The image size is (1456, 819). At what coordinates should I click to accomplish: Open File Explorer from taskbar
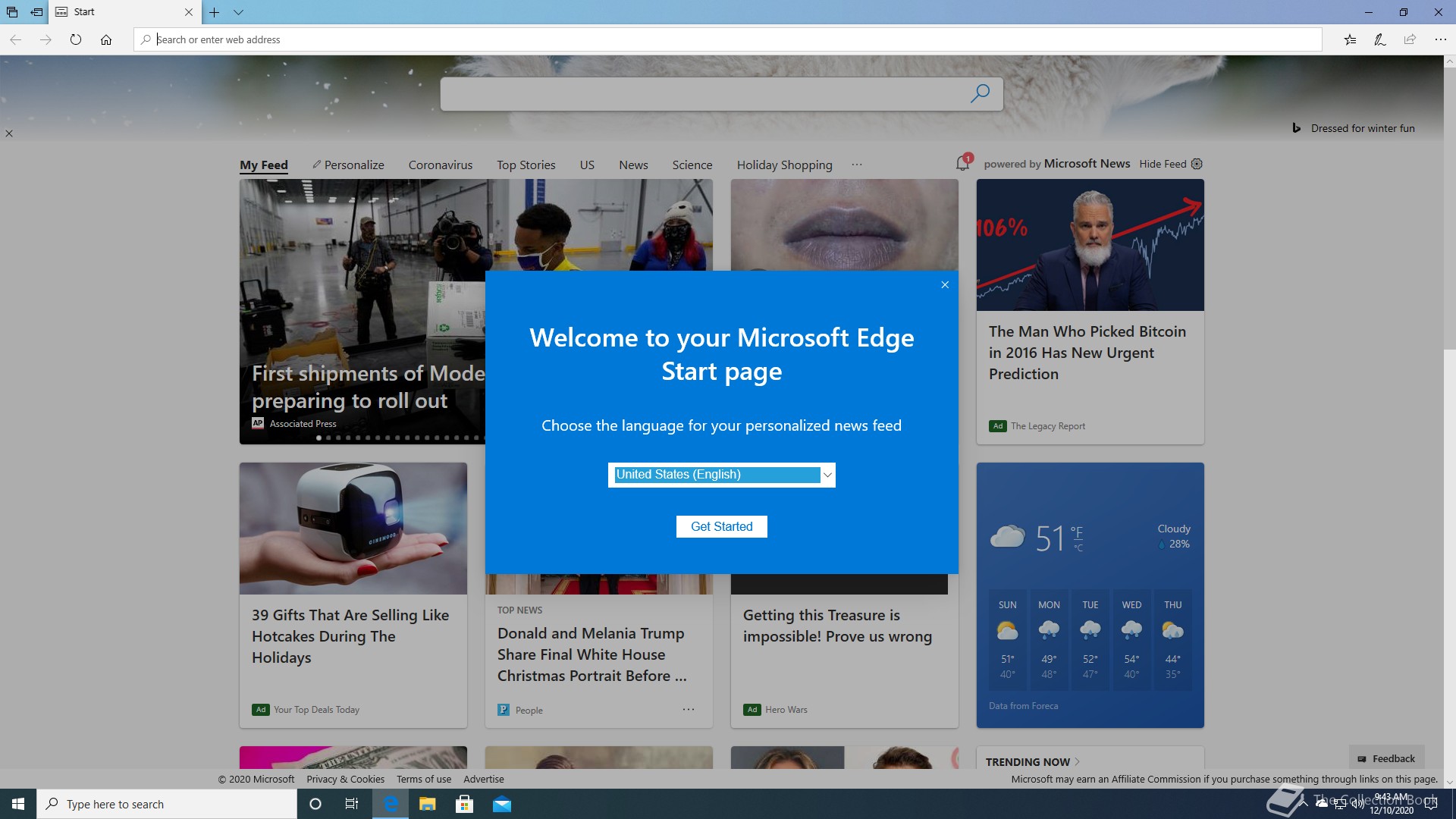coord(427,804)
